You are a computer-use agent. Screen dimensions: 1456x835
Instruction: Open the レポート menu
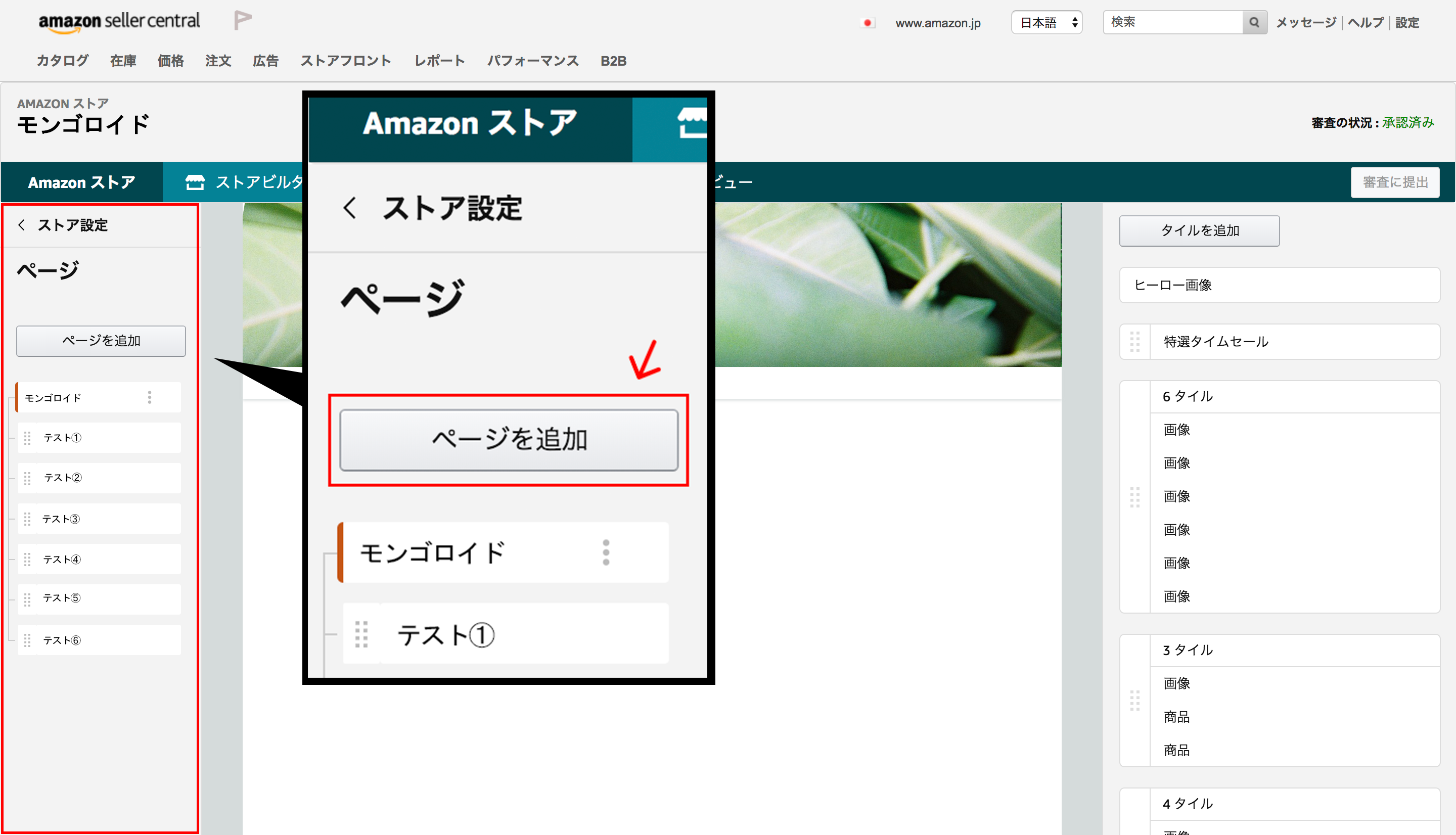click(440, 61)
